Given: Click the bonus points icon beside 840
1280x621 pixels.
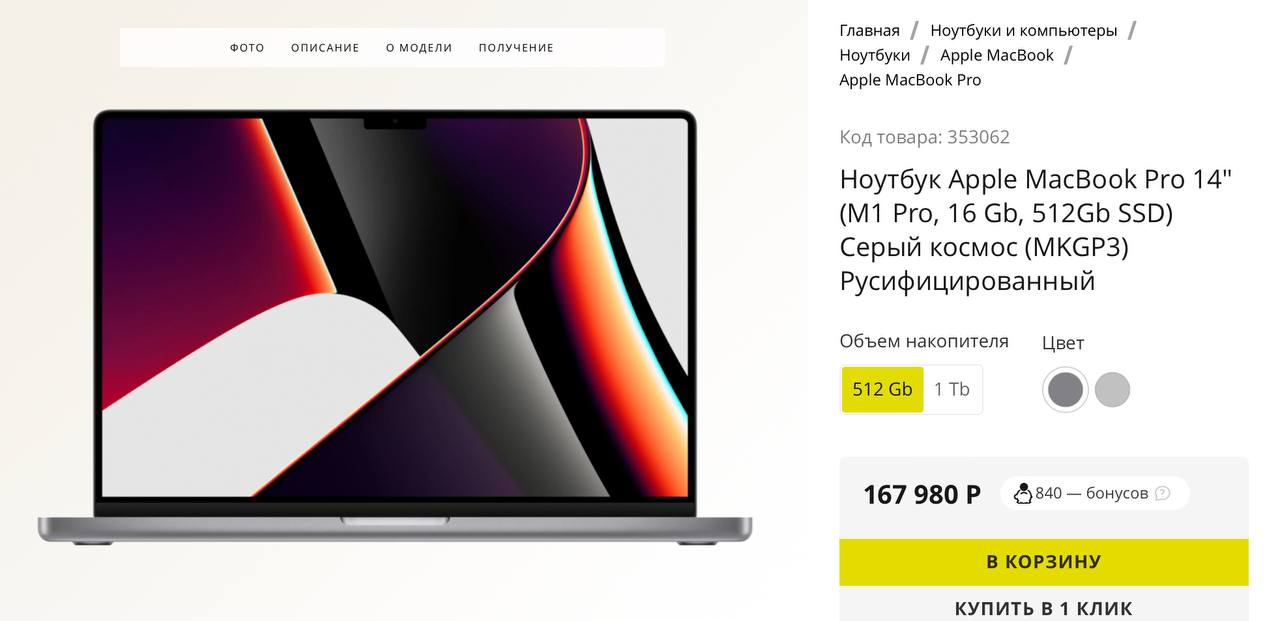Looking at the screenshot, I should 1023,493.
